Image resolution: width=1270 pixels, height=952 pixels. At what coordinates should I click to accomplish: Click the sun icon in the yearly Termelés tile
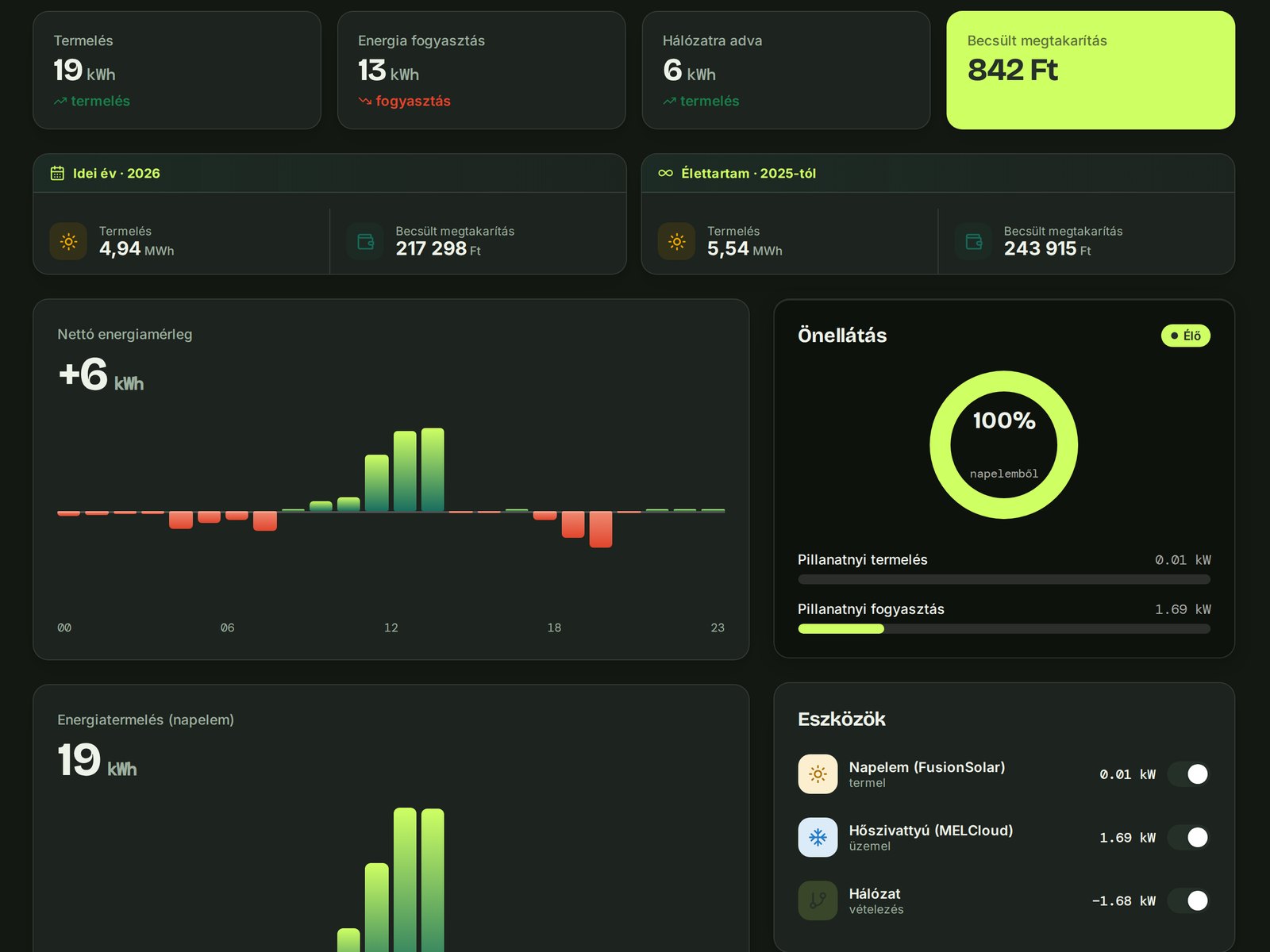pos(68,241)
